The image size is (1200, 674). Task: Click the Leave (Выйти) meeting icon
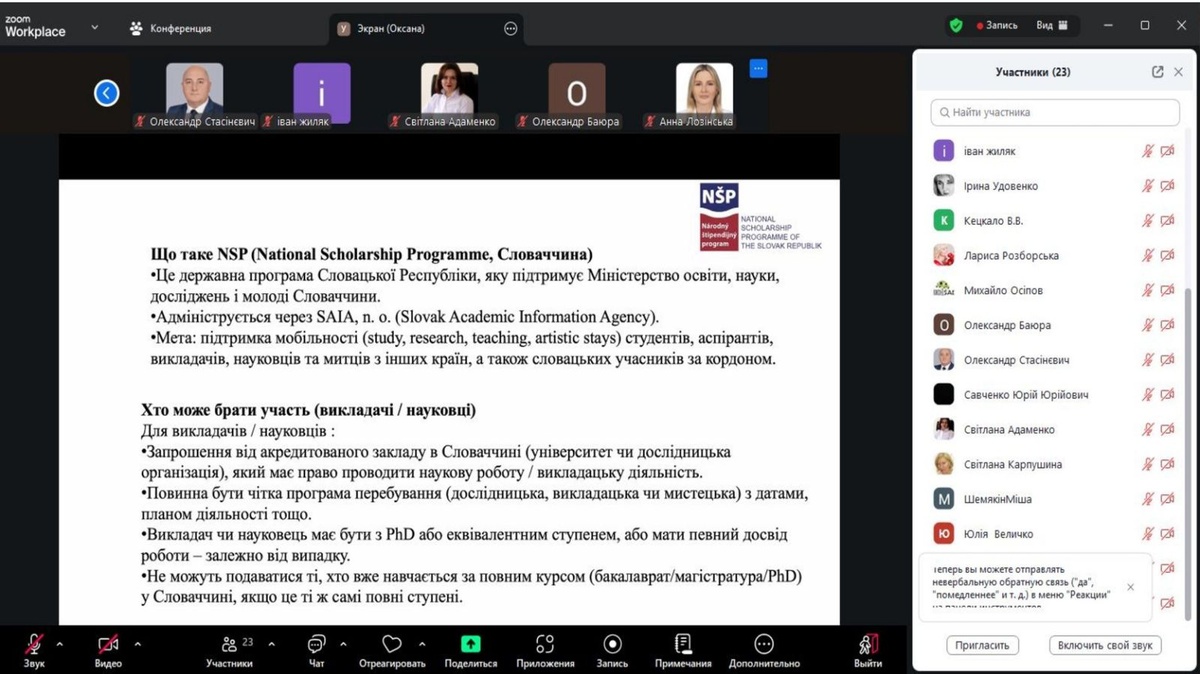click(x=868, y=644)
